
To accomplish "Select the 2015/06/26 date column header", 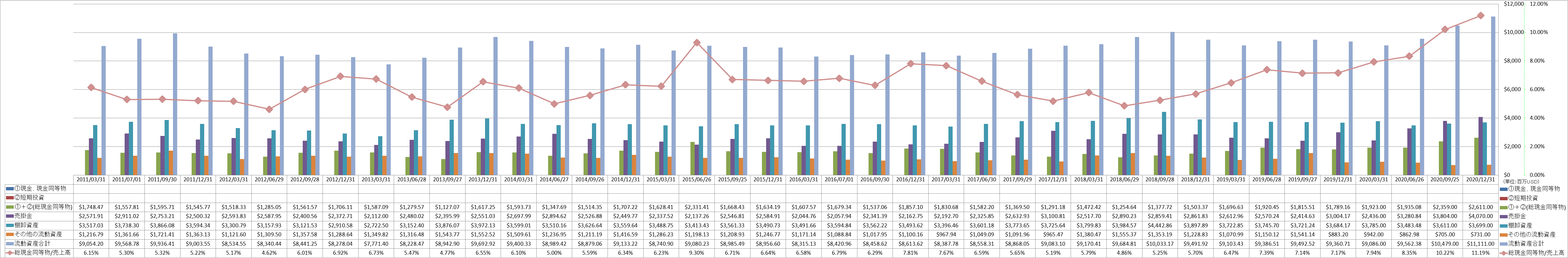I will [x=697, y=179].
